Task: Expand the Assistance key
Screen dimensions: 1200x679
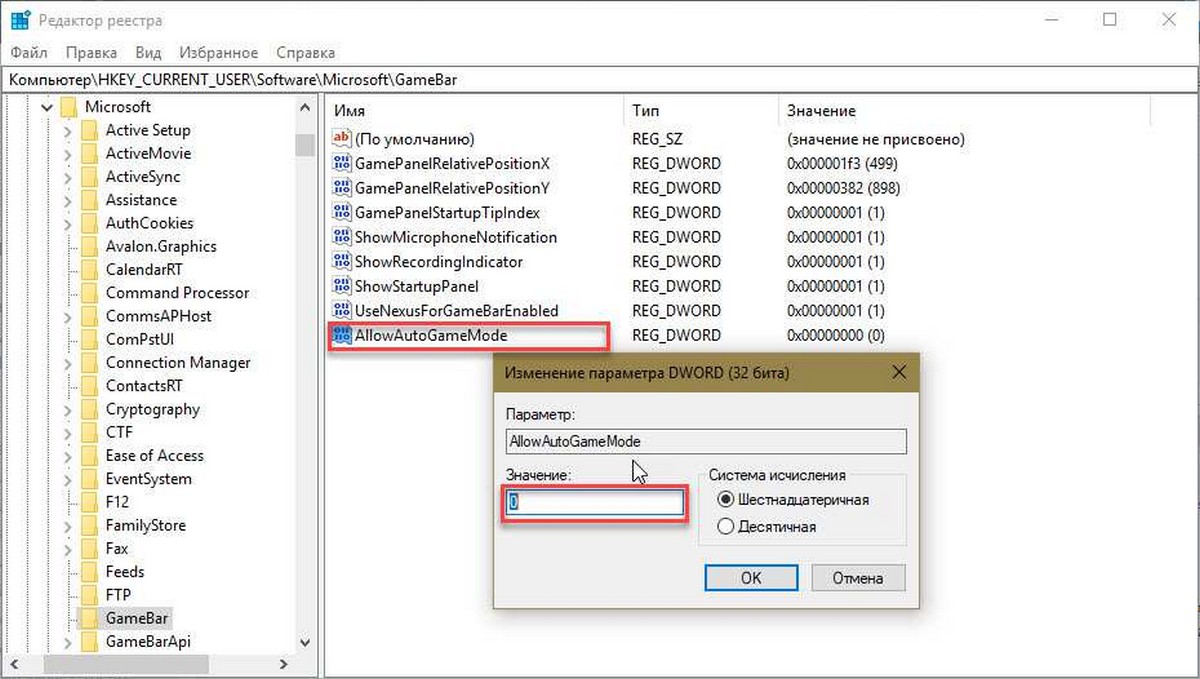Action: coord(67,199)
